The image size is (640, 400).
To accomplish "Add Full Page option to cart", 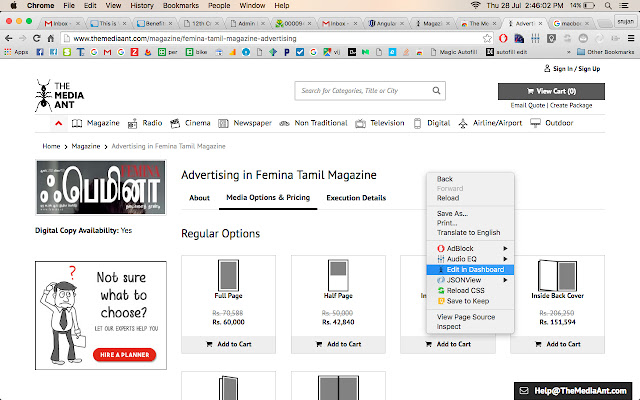I will [229, 344].
